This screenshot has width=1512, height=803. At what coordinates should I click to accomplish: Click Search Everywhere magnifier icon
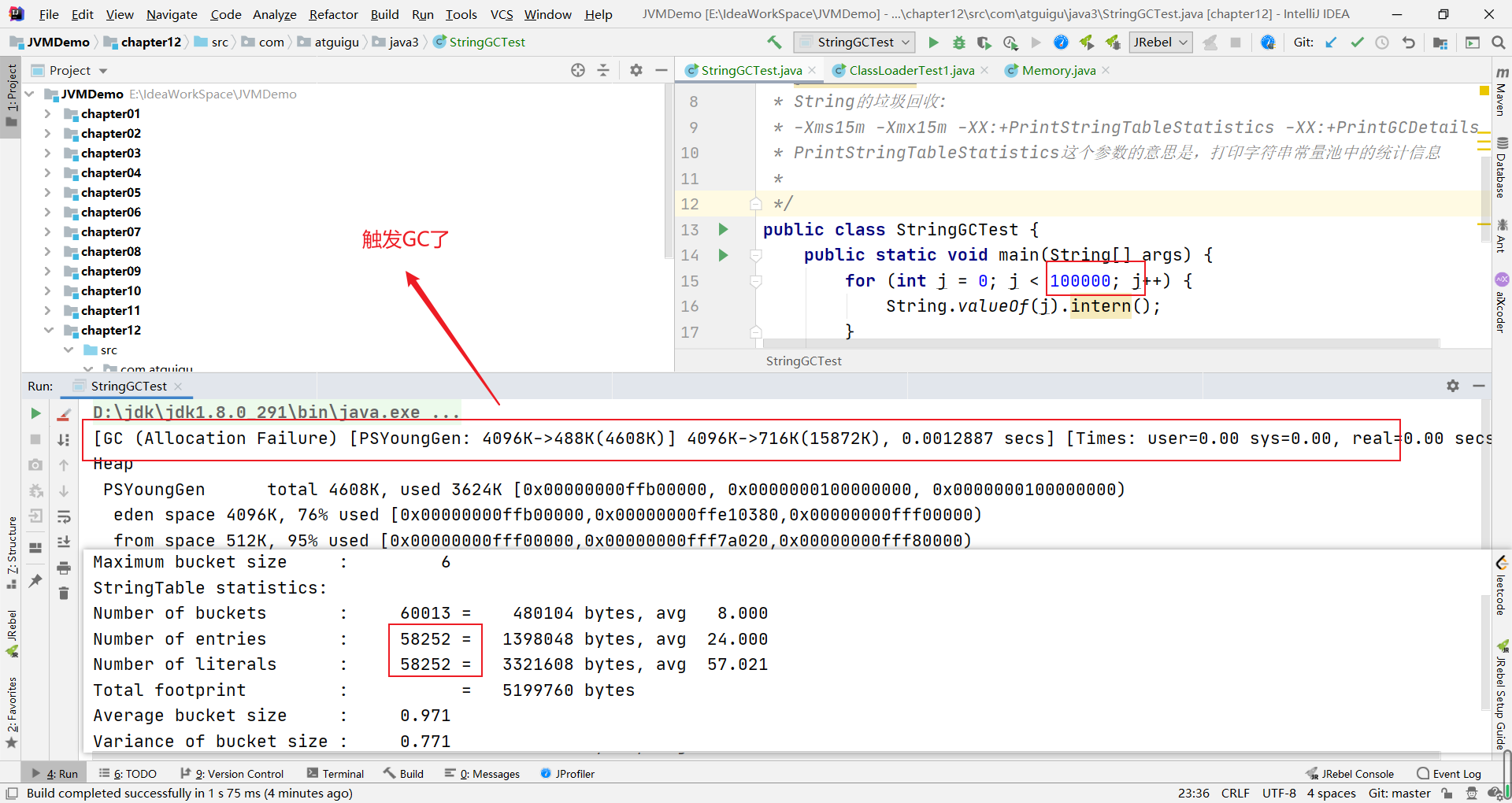pyautogui.click(x=1498, y=42)
